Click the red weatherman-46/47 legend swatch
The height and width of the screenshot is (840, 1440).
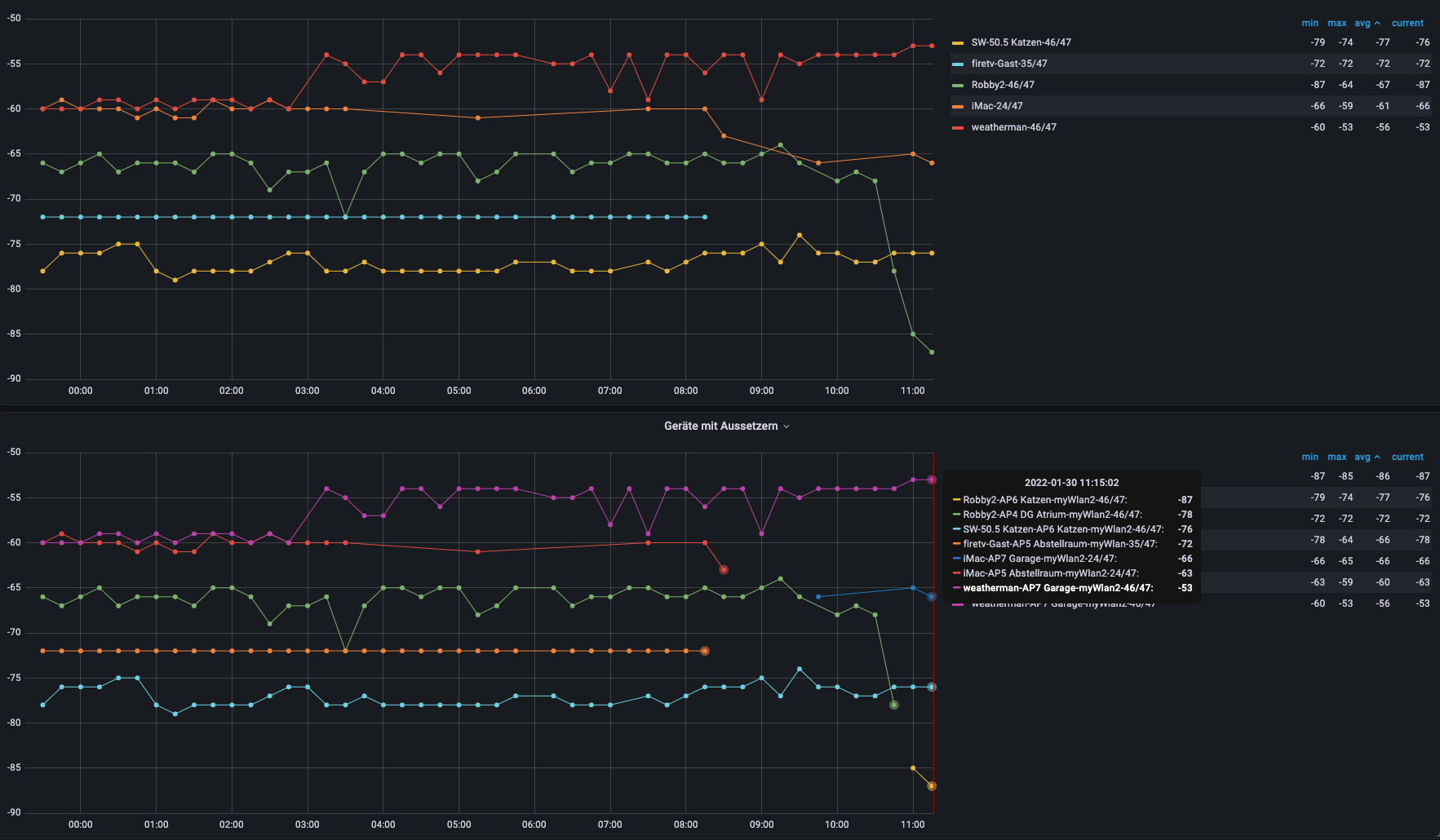pos(958,128)
